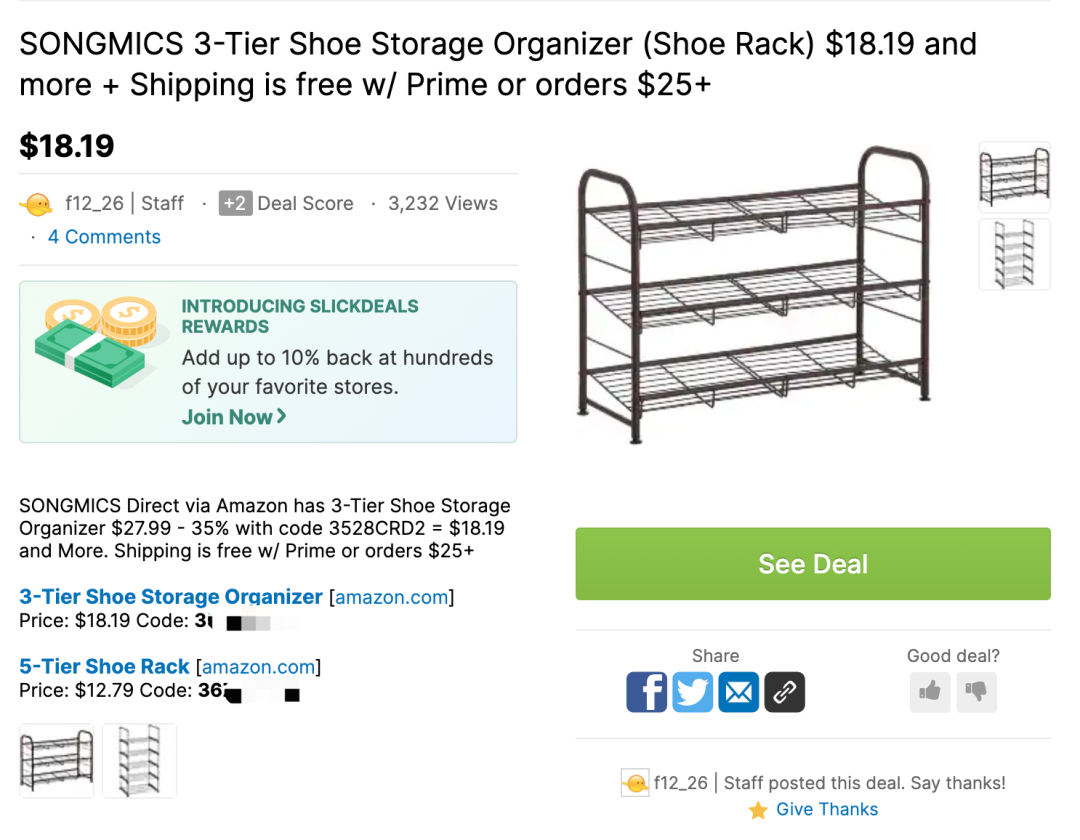Share deal by email envelope icon
Screen dimensions: 1080x840
pos(738,691)
